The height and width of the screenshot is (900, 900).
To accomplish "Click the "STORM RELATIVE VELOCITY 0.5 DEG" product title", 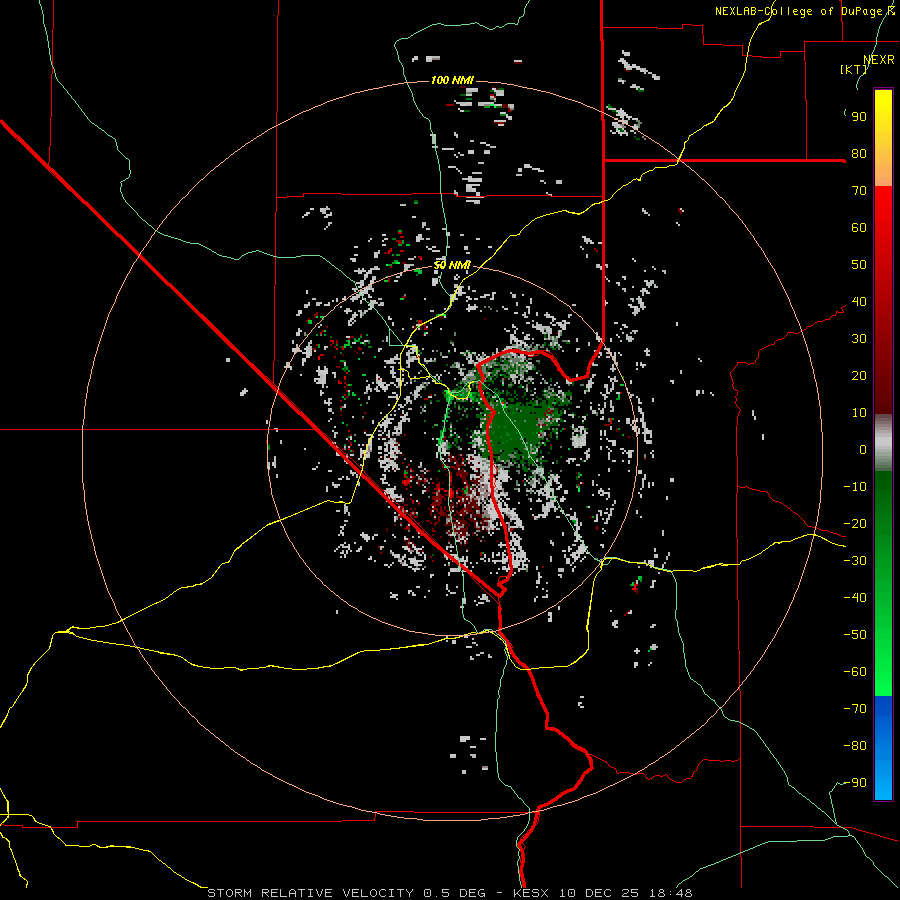I will [x=346, y=893].
